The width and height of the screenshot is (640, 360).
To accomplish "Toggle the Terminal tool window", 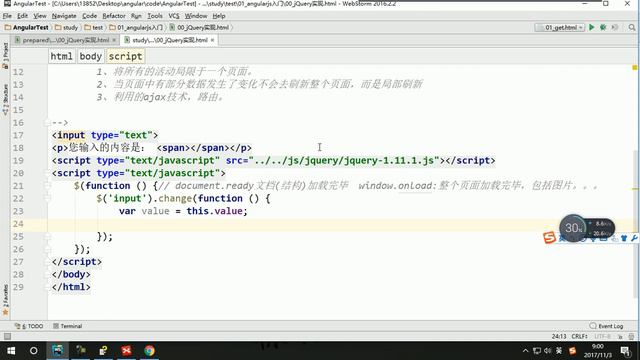I will tap(68, 326).
